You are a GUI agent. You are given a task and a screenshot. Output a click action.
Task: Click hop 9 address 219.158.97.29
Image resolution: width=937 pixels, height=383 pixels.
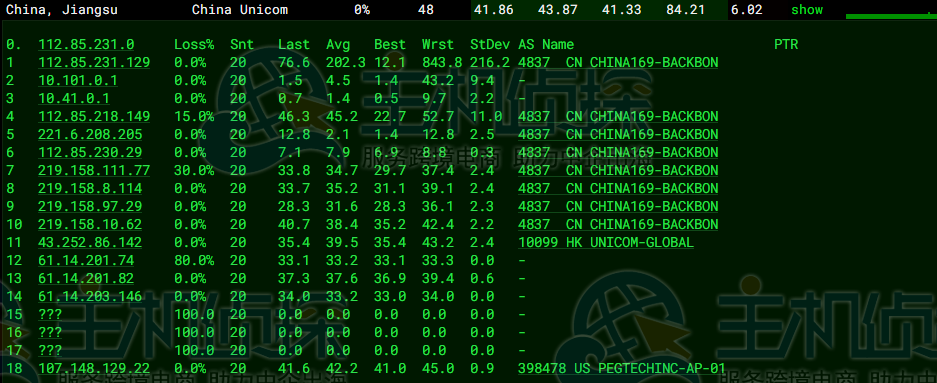point(90,206)
